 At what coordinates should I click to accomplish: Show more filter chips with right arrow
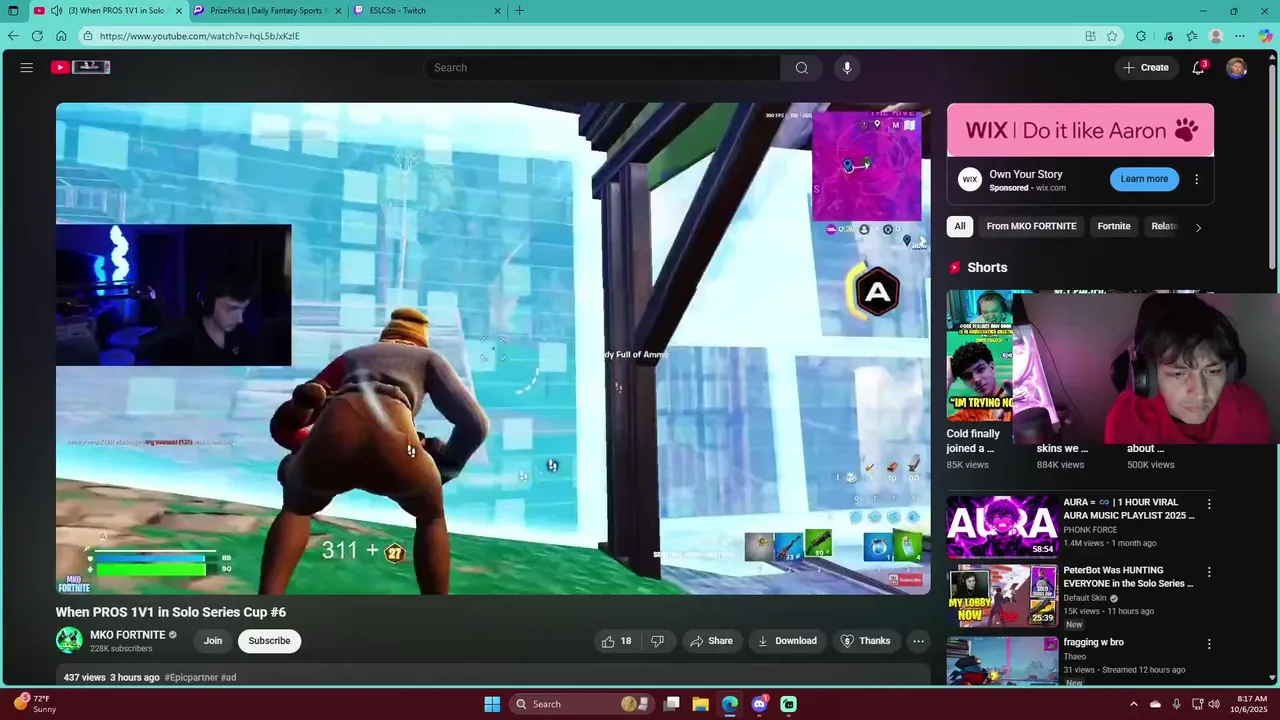[1198, 227]
